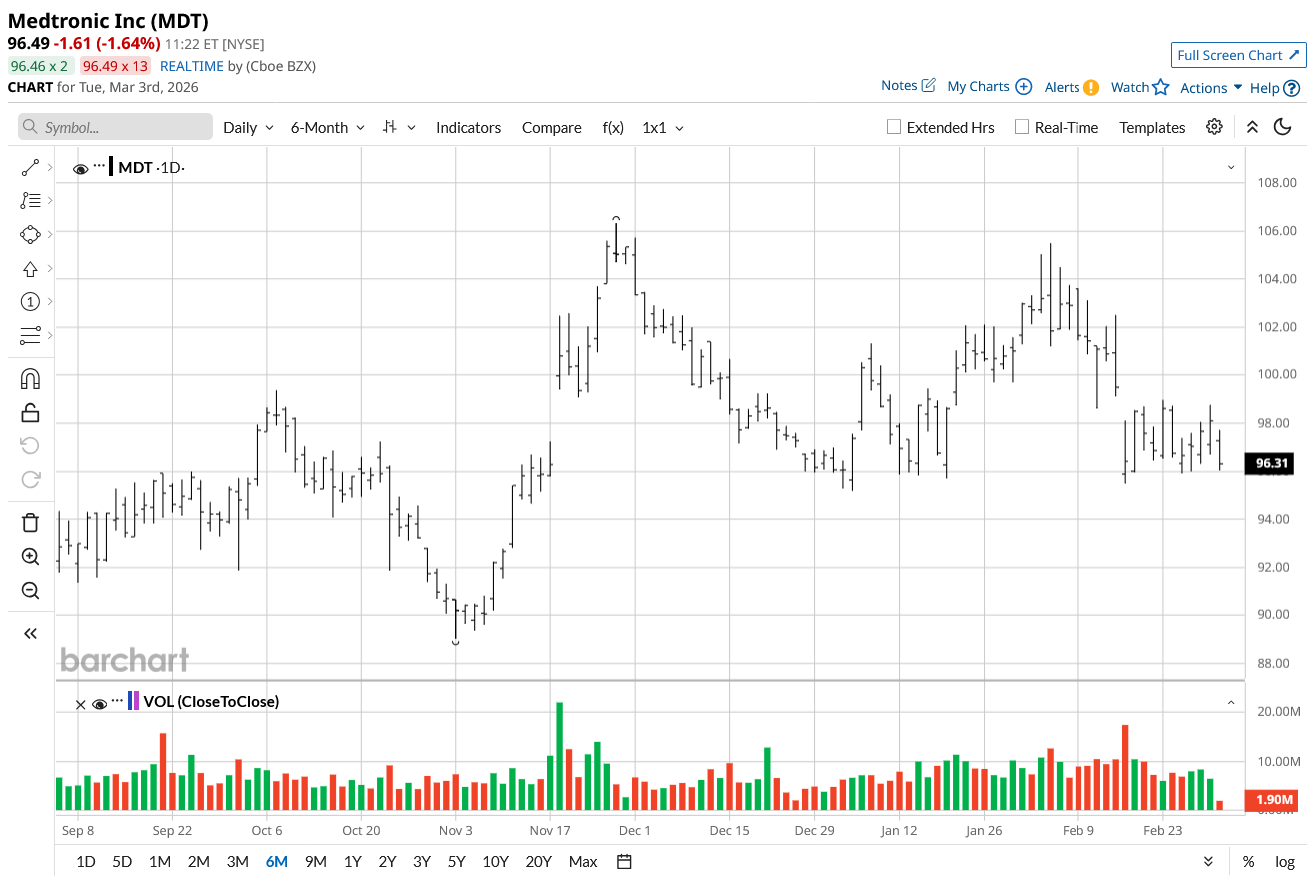Screen dimensions: 1308x876
Task: Click the MDT black series color swatch
Action: coord(111,167)
